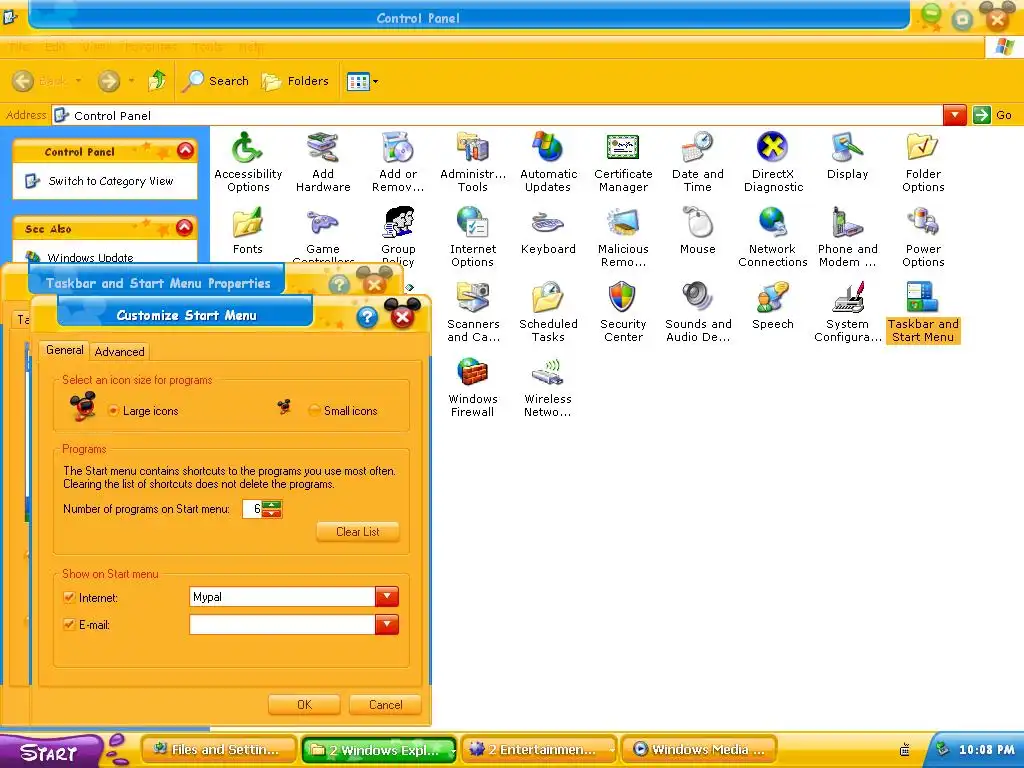The image size is (1024, 768).
Task: Open Speech settings icon
Action: pyautogui.click(x=773, y=306)
